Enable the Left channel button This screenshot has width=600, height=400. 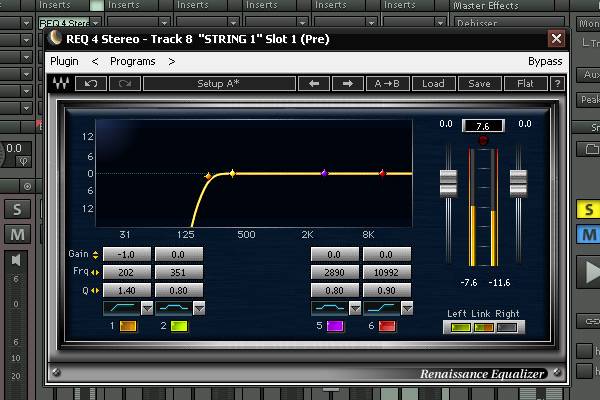[x=461, y=328]
